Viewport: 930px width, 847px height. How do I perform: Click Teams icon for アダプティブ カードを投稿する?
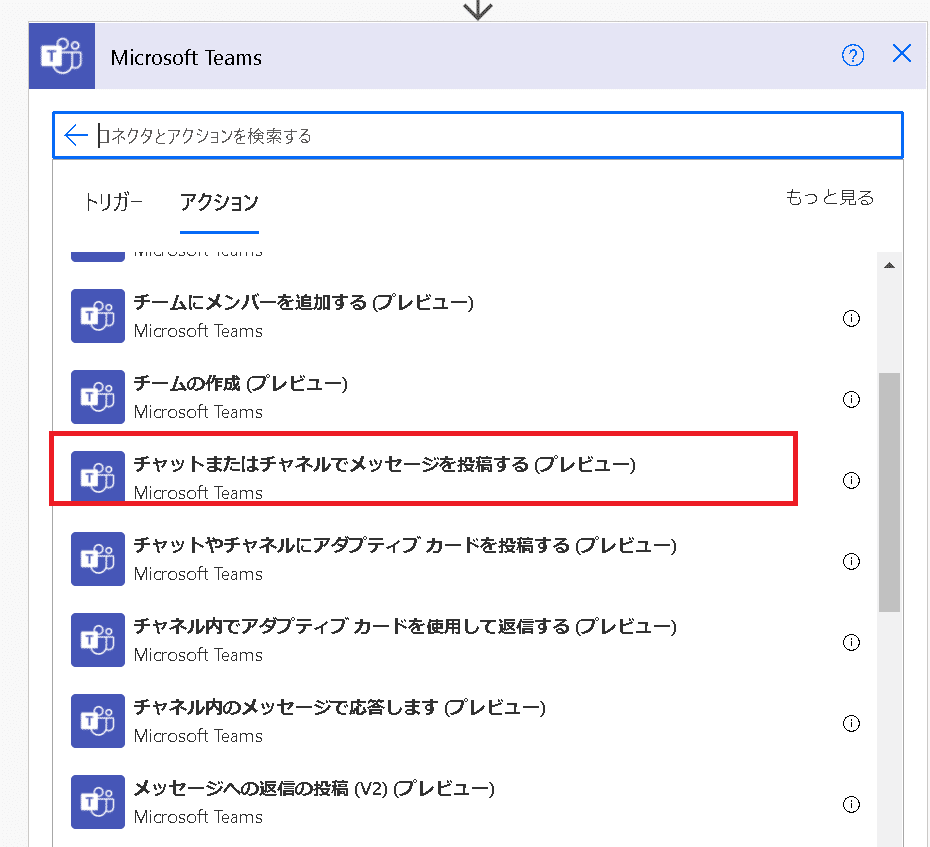(x=98, y=559)
